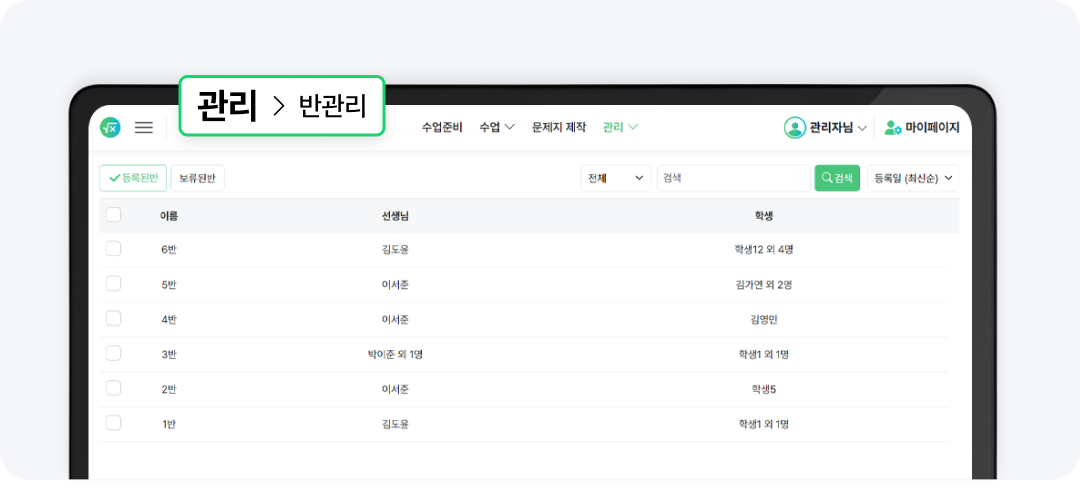Image resolution: width=1080 pixels, height=489 pixels.
Task: Toggle the select-all header checkbox
Action: point(114,215)
